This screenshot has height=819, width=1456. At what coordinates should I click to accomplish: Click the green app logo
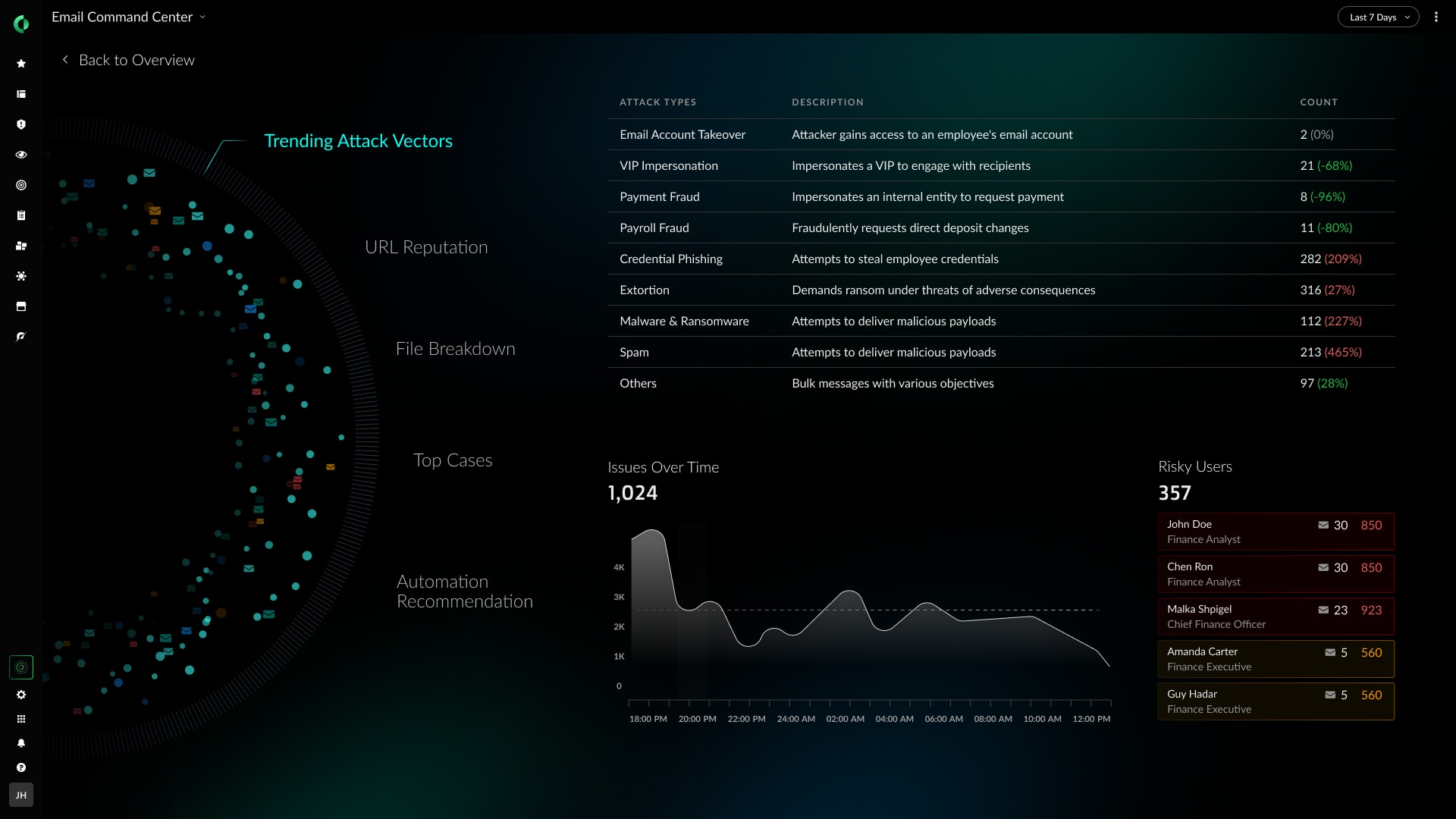coord(21,24)
